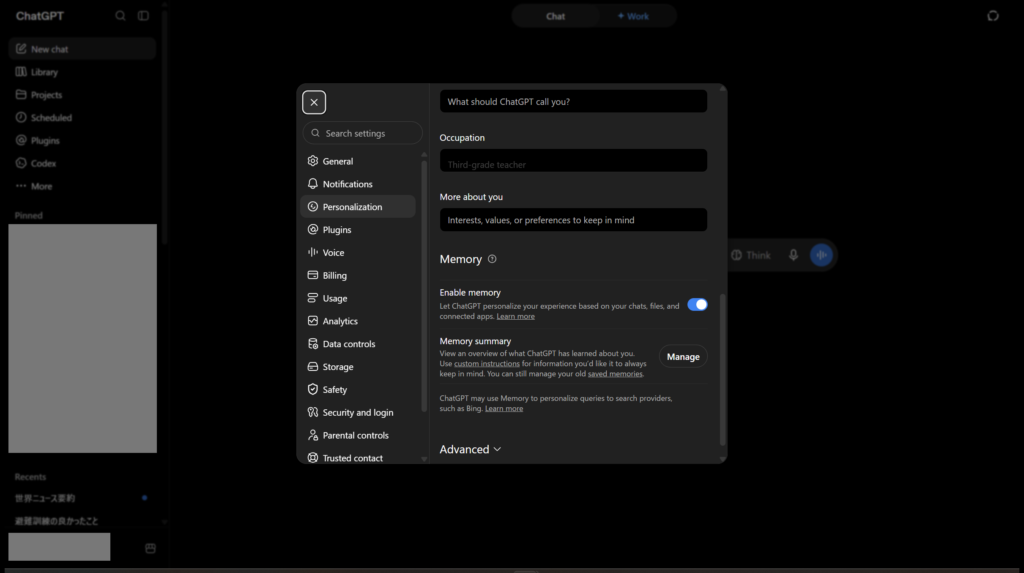Click the Safety shield icon
1024x573 pixels.
pyautogui.click(x=313, y=389)
